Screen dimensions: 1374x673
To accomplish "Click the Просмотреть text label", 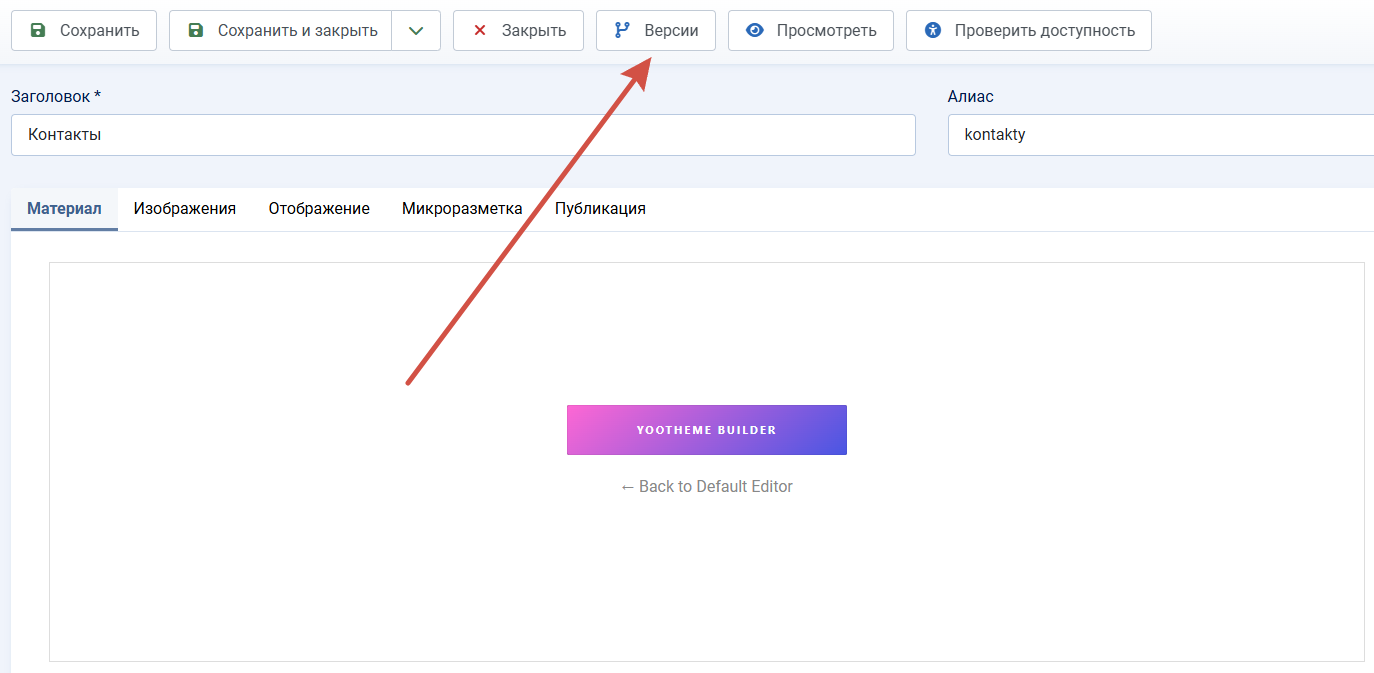I will tap(827, 30).
